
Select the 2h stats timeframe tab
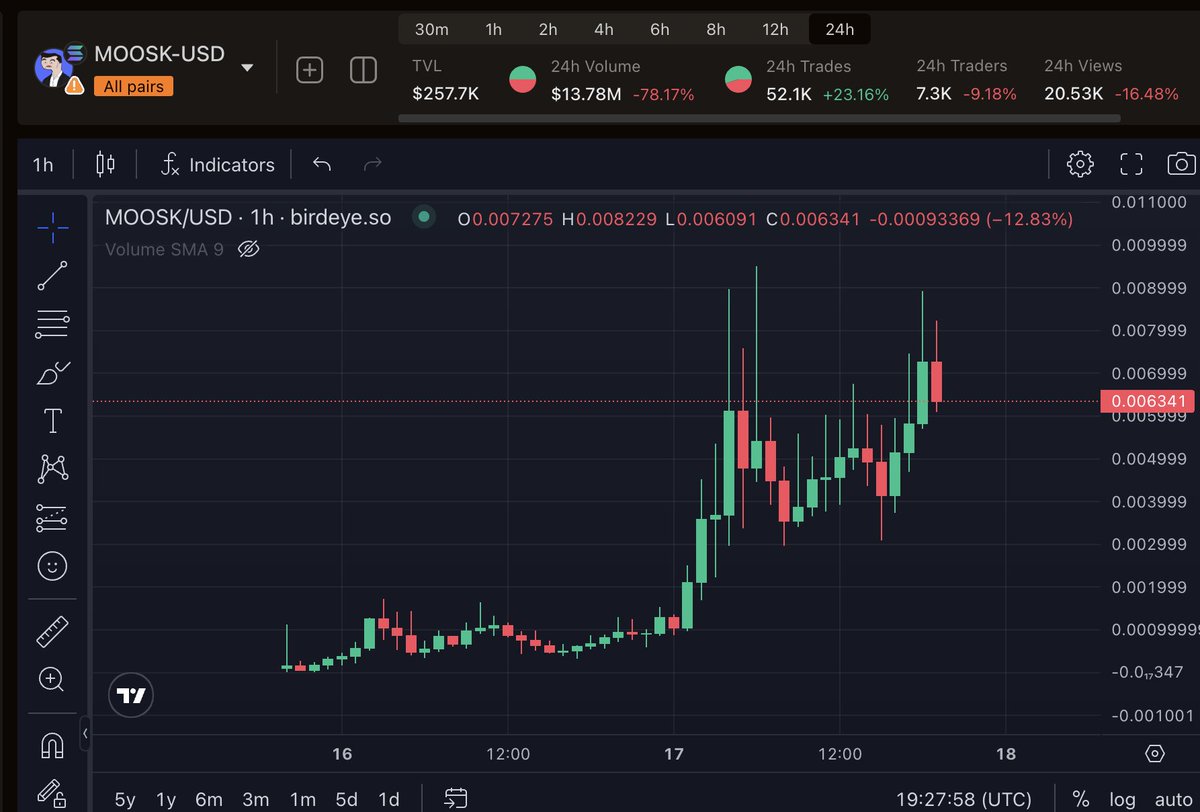pos(548,29)
